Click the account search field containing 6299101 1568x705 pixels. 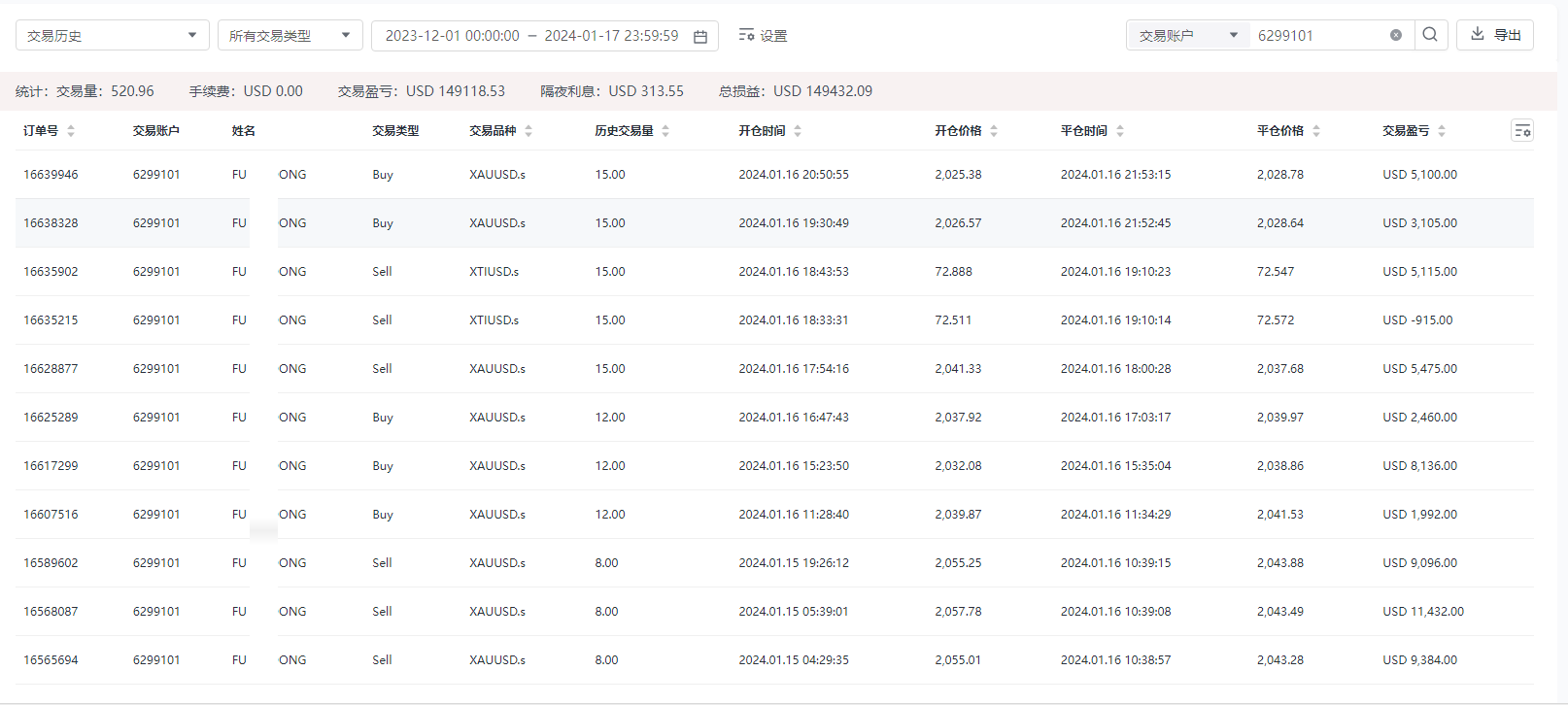[x=1316, y=36]
